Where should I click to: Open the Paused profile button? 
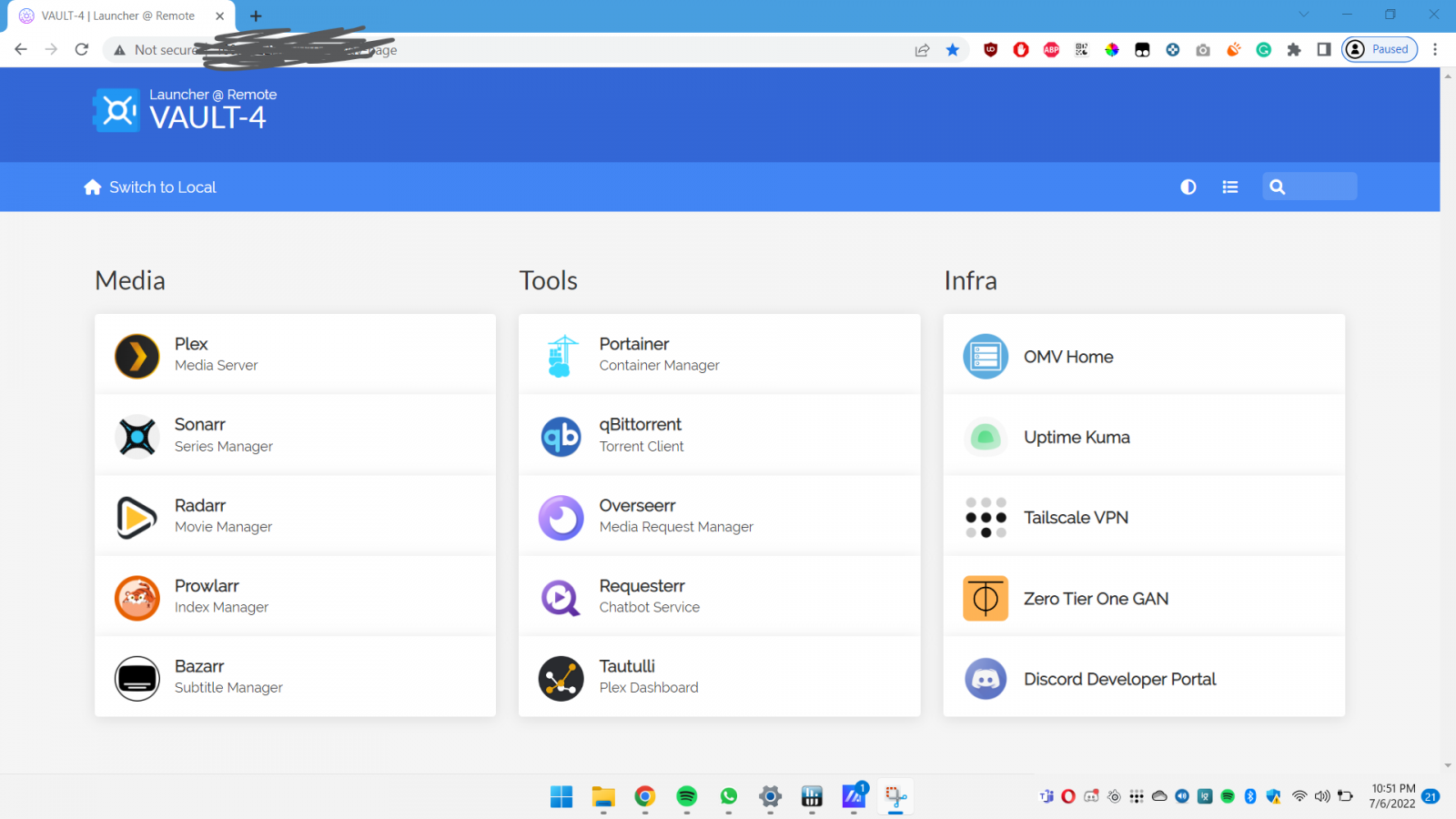pos(1380,49)
